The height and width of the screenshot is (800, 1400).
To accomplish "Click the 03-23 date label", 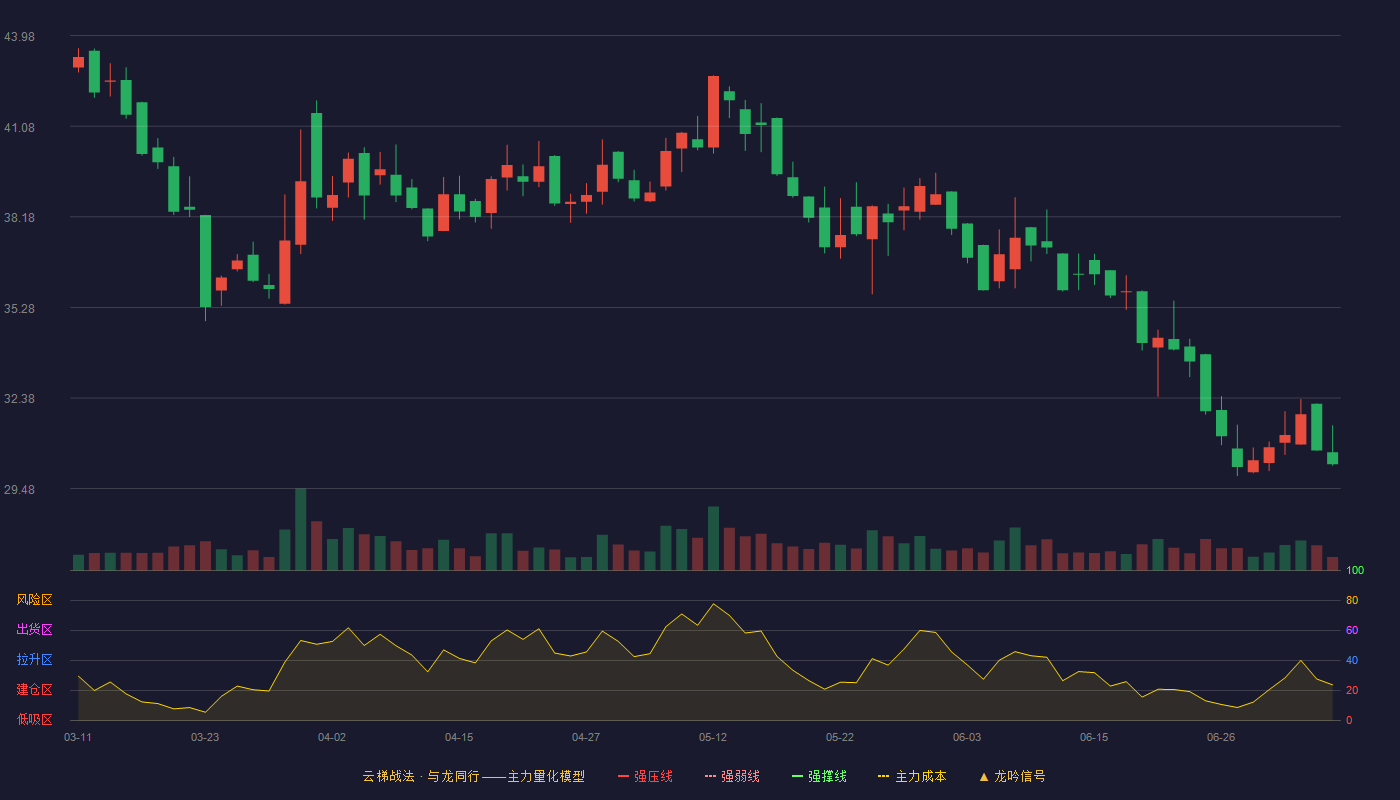I will click(x=205, y=737).
